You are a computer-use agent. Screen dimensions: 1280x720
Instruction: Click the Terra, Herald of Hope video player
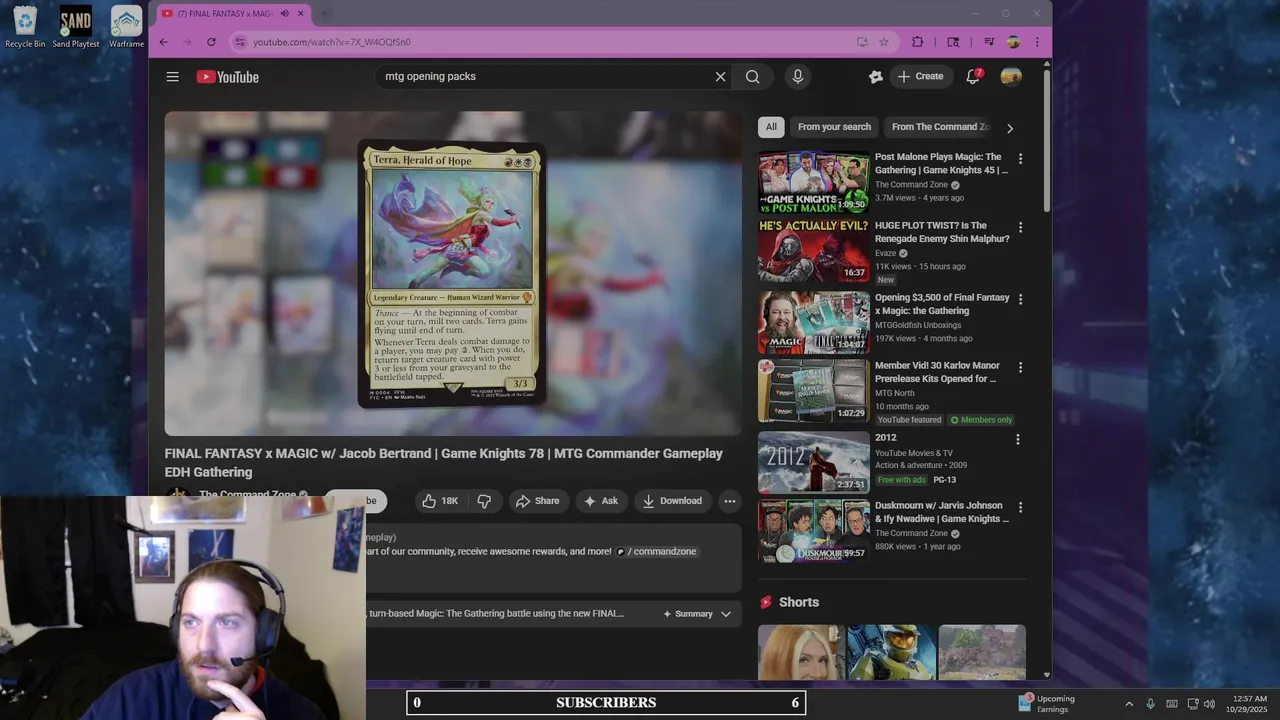click(453, 273)
